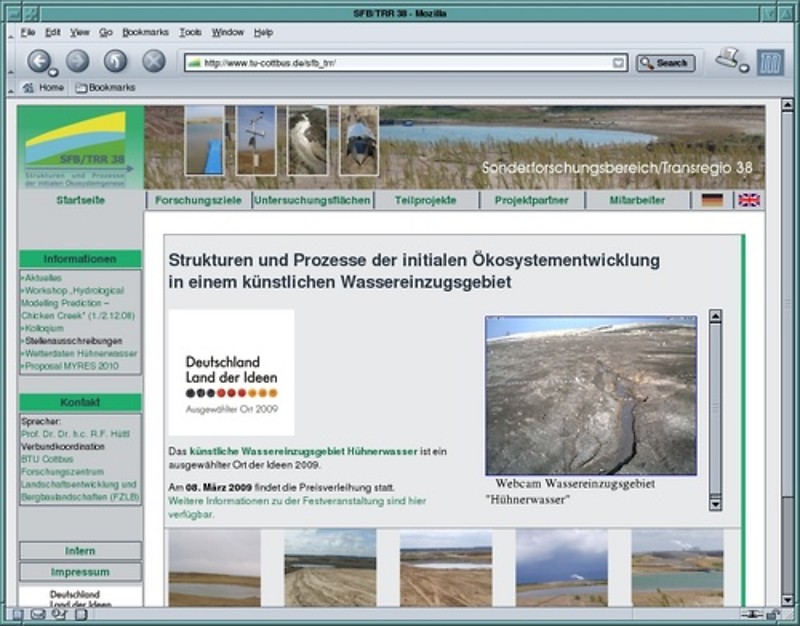Image resolution: width=800 pixels, height=626 pixels.
Task: Open Proposal MYRES 2010 link
Action: coord(70,366)
